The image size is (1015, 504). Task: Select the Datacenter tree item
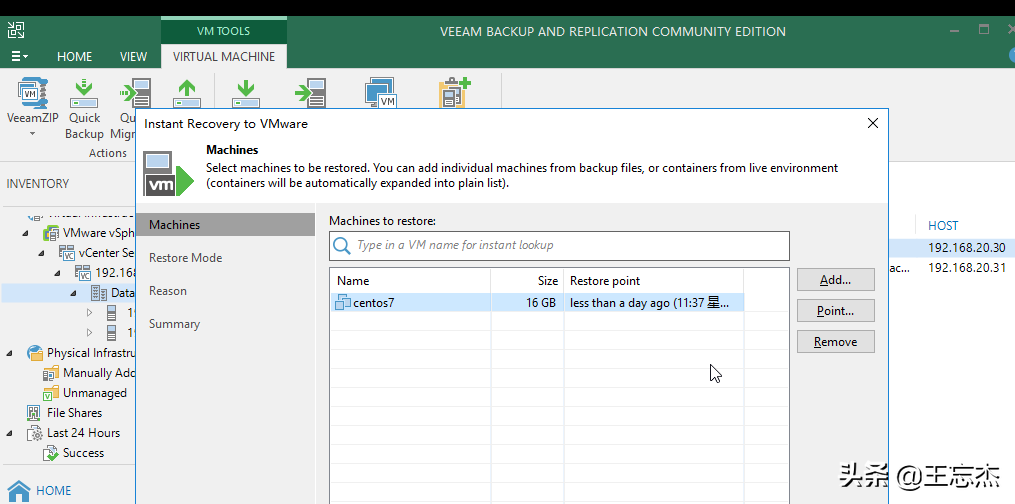[122, 293]
